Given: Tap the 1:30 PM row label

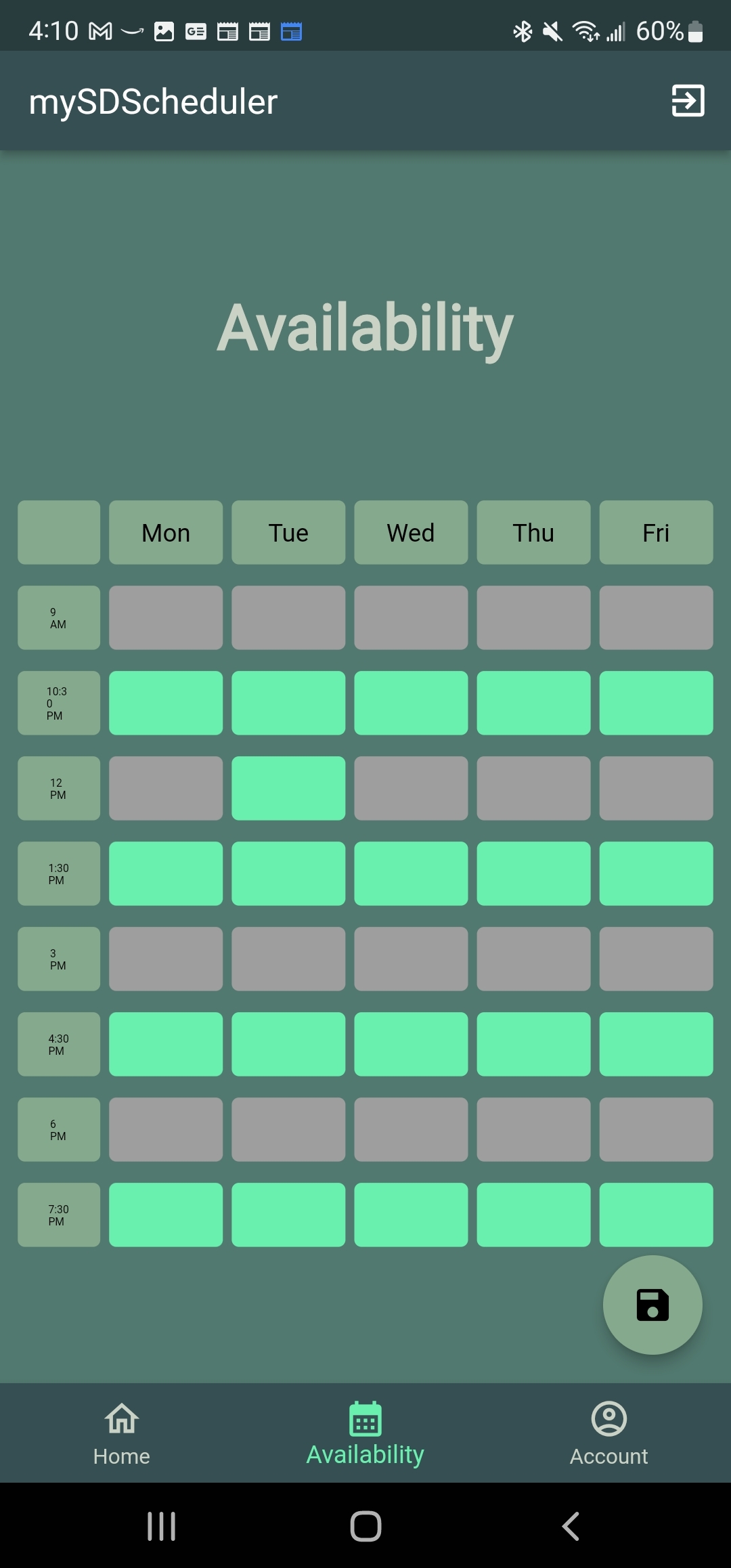Looking at the screenshot, I should [58, 874].
